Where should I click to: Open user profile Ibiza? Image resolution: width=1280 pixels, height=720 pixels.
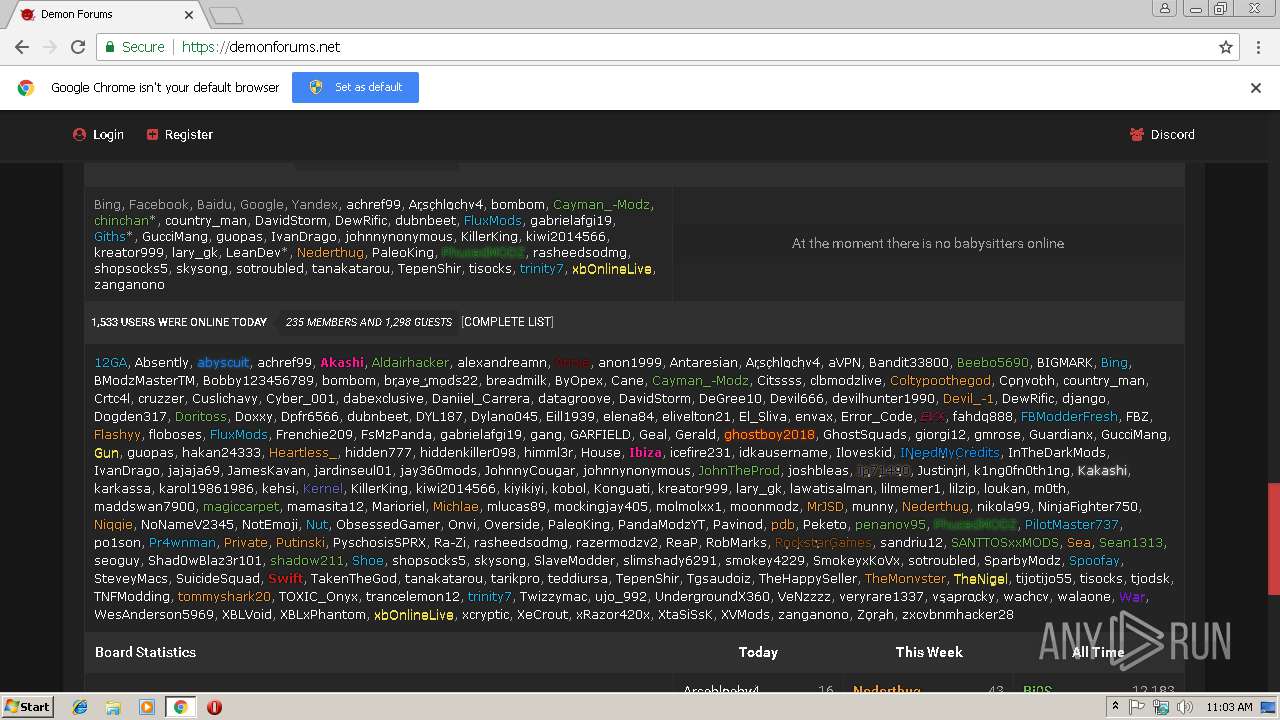645,453
